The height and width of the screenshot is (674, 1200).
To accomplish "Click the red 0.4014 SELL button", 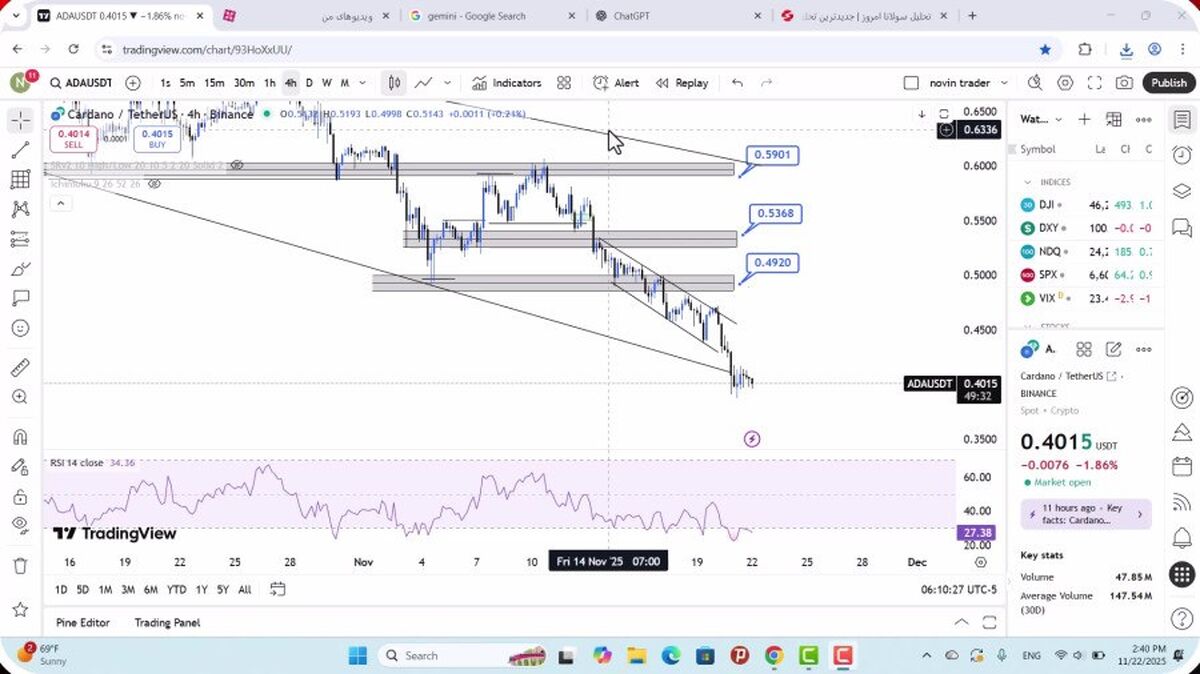I will [73, 139].
